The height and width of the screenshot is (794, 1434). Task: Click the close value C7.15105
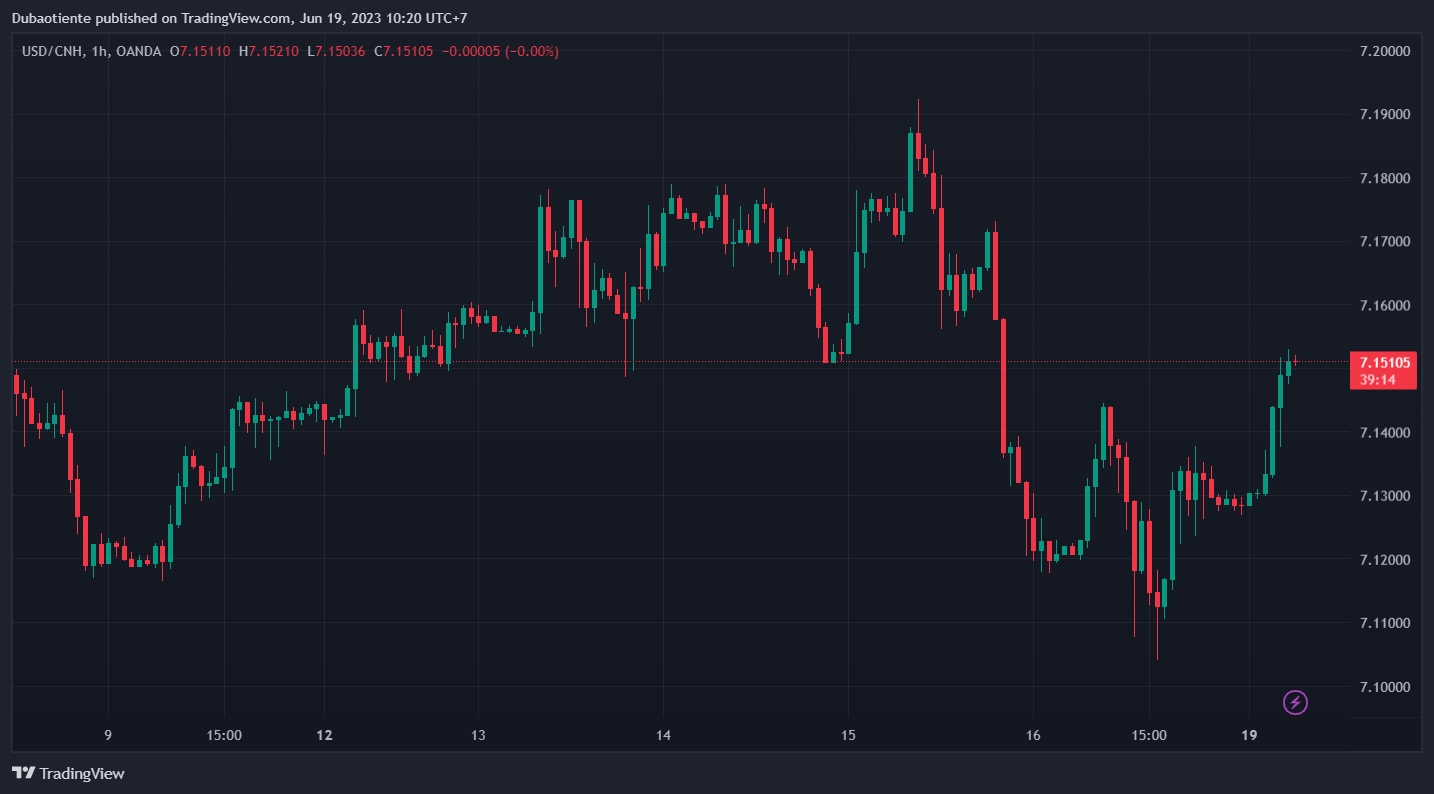[403, 51]
